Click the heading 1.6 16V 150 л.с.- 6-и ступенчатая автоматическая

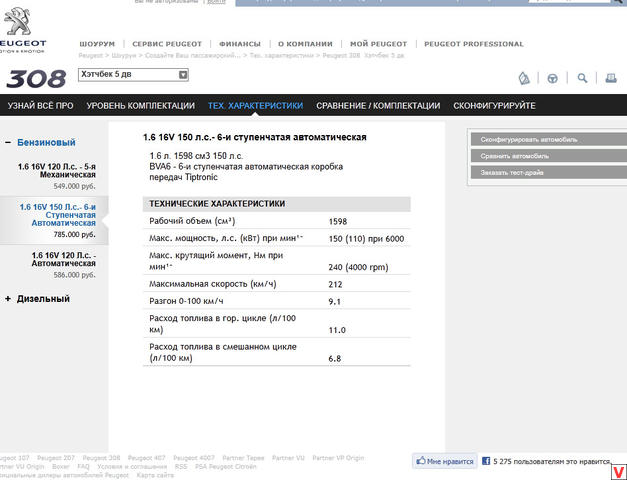tap(255, 138)
